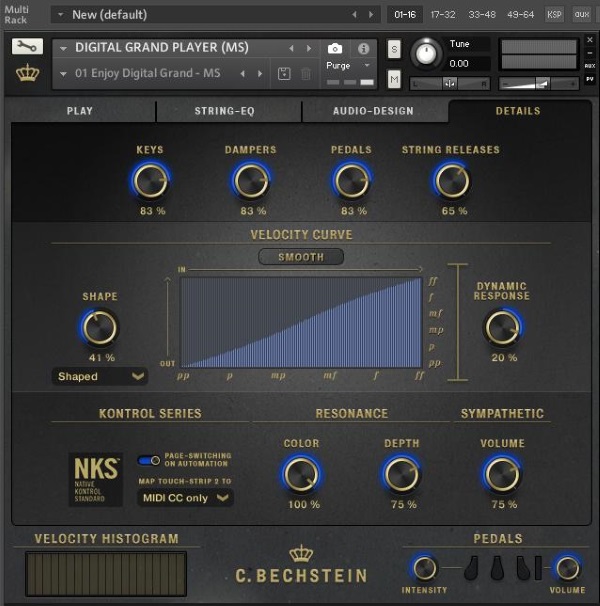Go to previous instrument arrow next to DIGITAL GRAND PLAYER
The image size is (600, 606).
291,48
